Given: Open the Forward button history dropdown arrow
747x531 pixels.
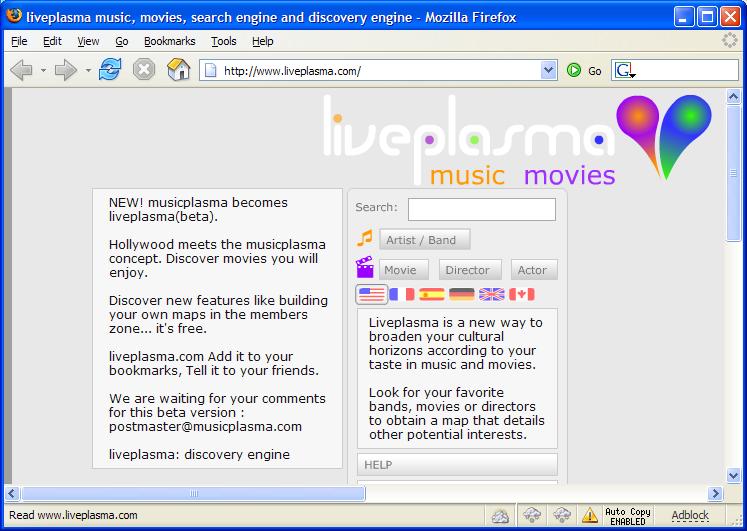Looking at the screenshot, I should 88,70.
